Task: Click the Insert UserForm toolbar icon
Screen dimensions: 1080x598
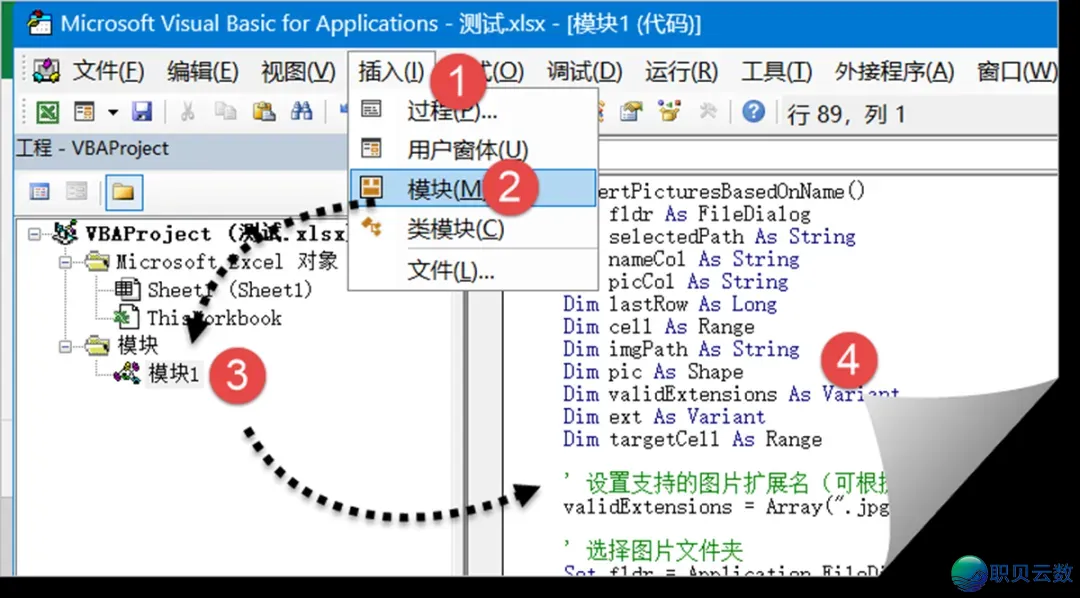Action: click(x=85, y=112)
